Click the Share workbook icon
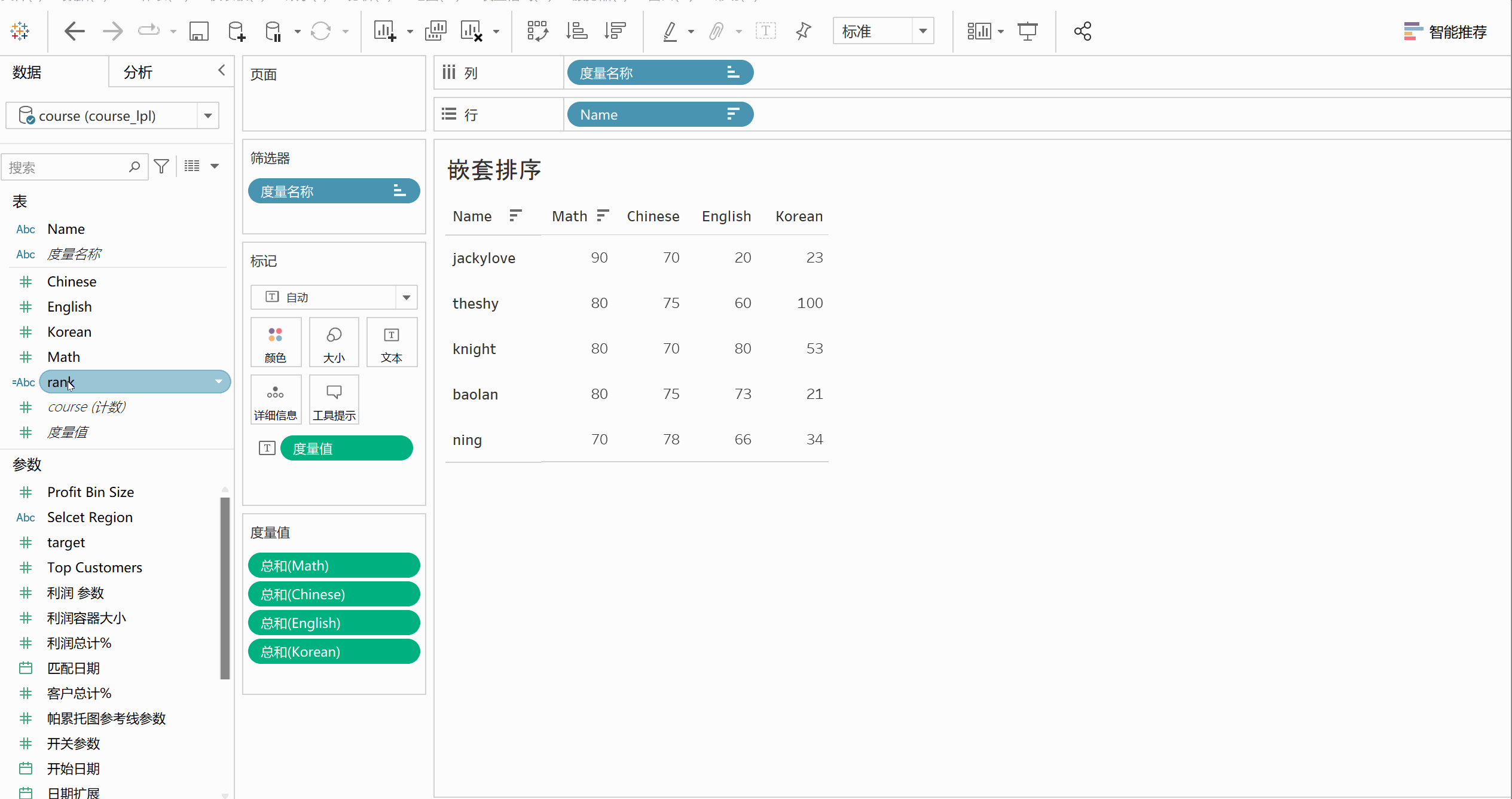The image size is (1512, 799). click(1082, 31)
